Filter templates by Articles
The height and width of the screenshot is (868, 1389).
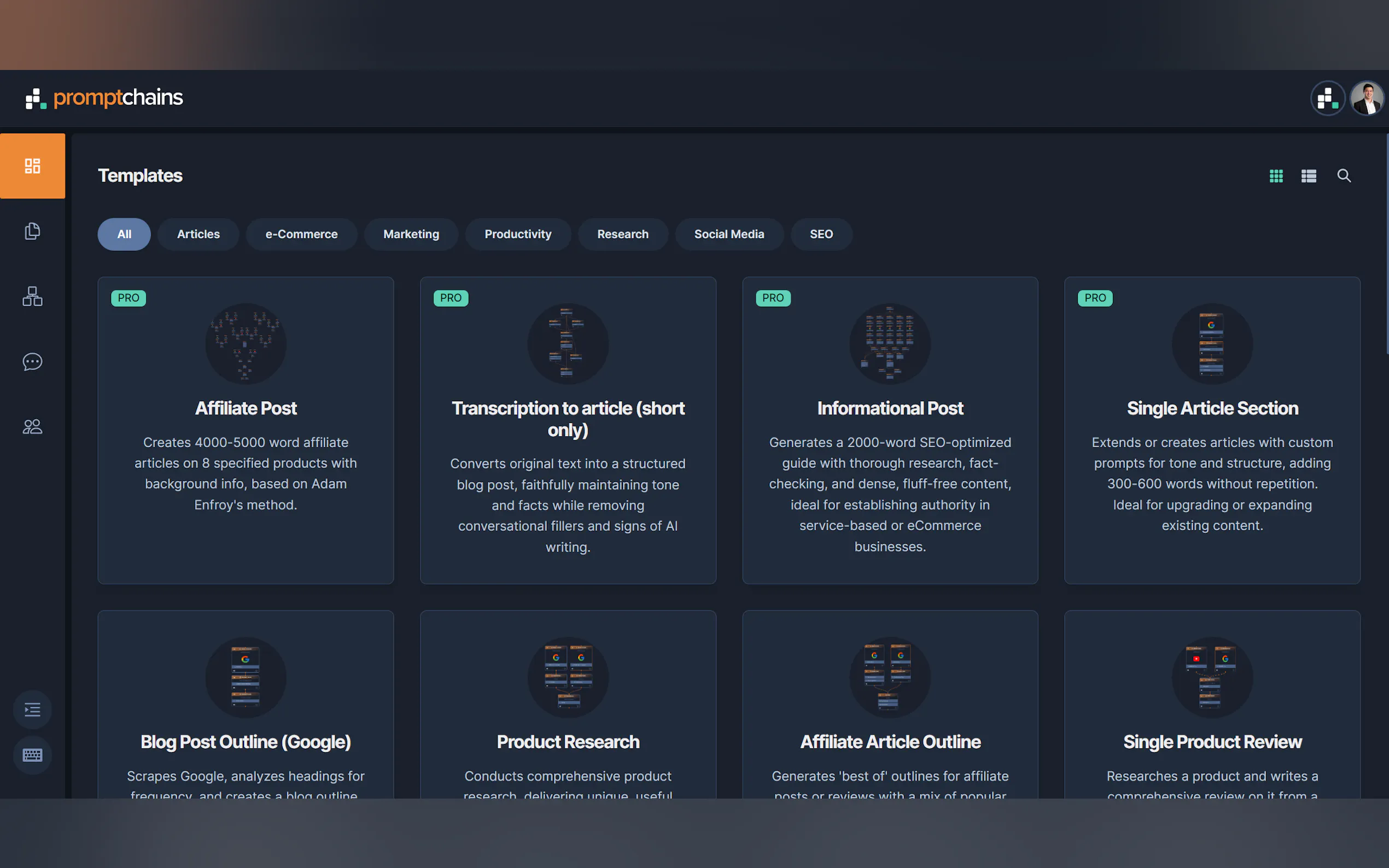tap(198, 234)
